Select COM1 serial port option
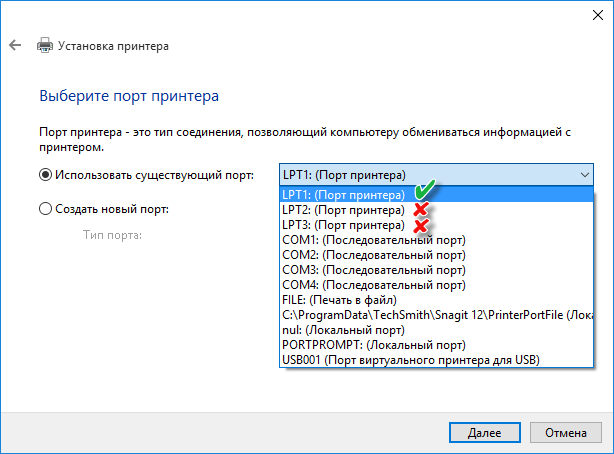The height and width of the screenshot is (454, 614). click(373, 240)
